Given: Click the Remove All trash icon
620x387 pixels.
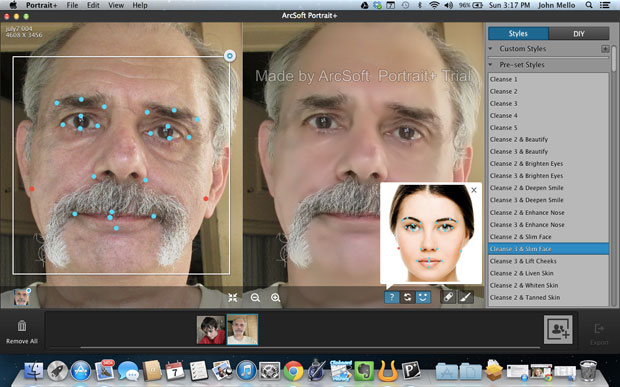Looking at the screenshot, I should pos(22,326).
